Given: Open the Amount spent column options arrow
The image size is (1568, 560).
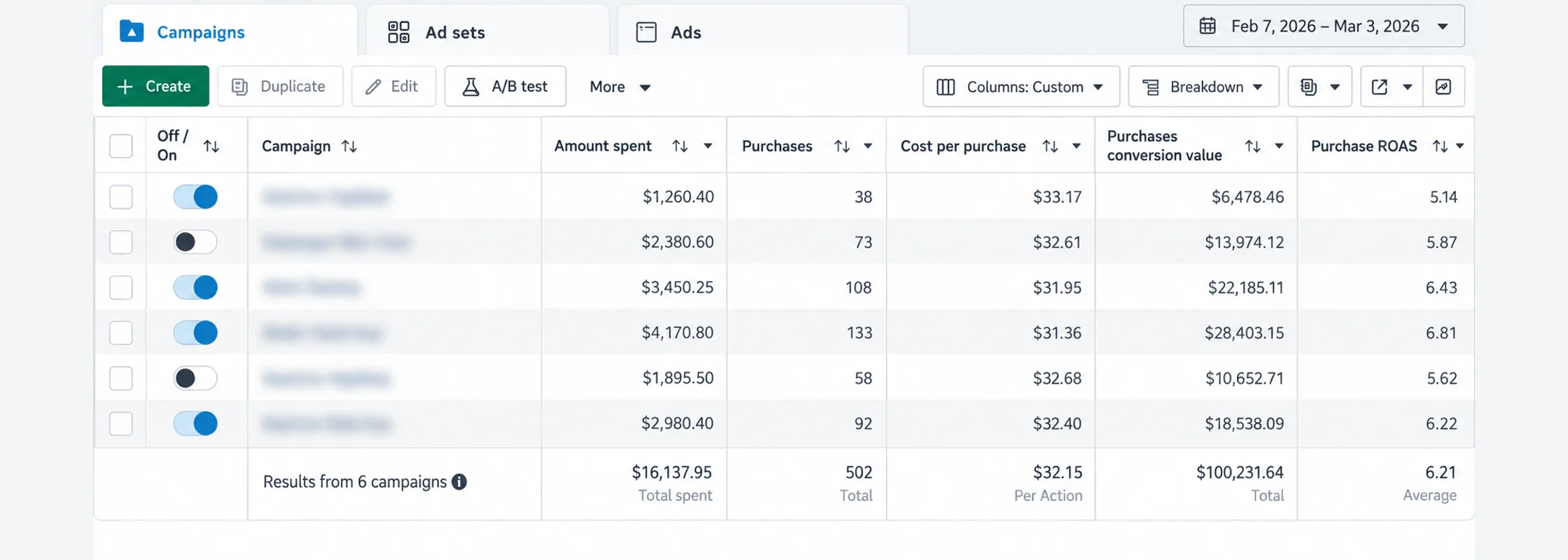Looking at the screenshot, I should pyautogui.click(x=708, y=146).
